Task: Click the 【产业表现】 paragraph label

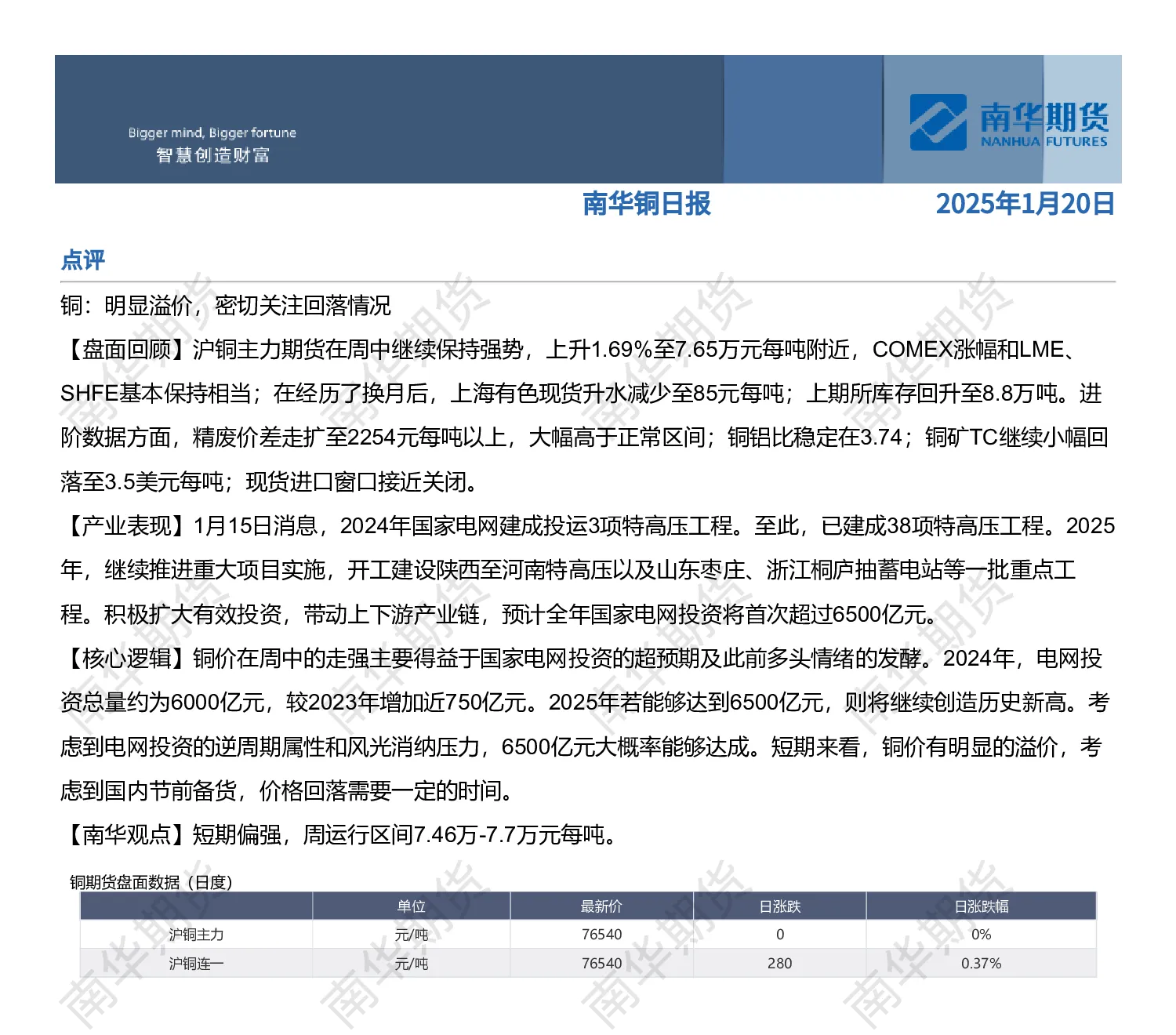Action: click(126, 526)
